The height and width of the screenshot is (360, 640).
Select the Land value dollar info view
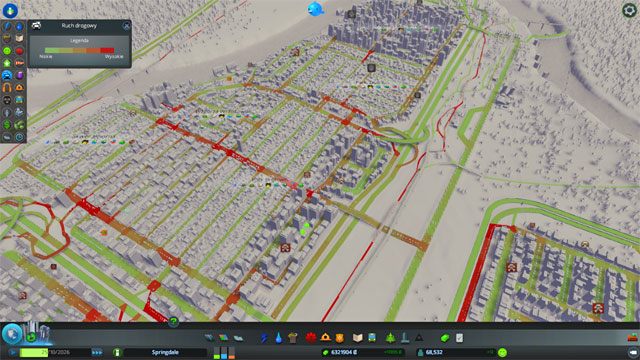click(7, 124)
